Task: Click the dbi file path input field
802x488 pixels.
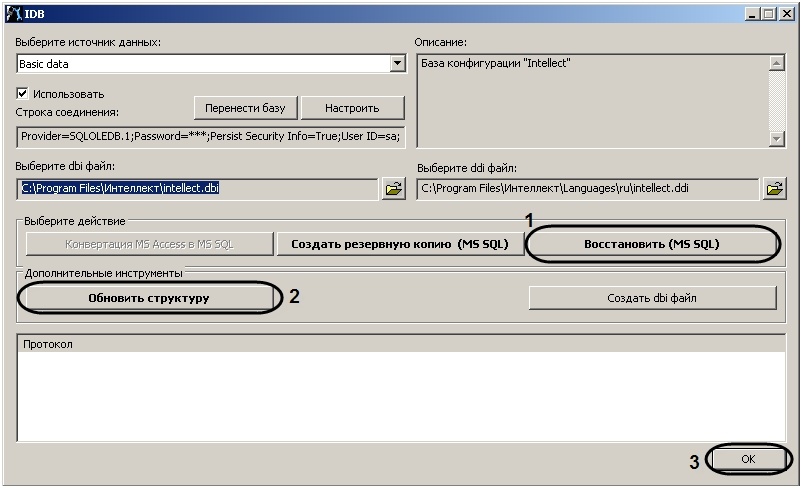Action: coord(196,188)
